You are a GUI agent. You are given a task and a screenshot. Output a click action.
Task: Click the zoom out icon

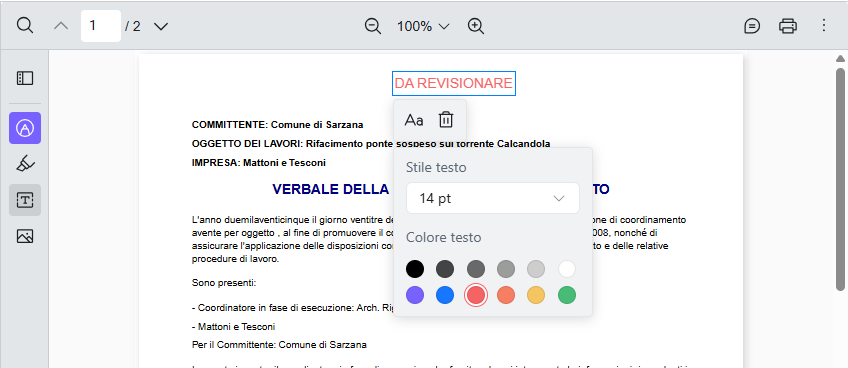tap(373, 26)
